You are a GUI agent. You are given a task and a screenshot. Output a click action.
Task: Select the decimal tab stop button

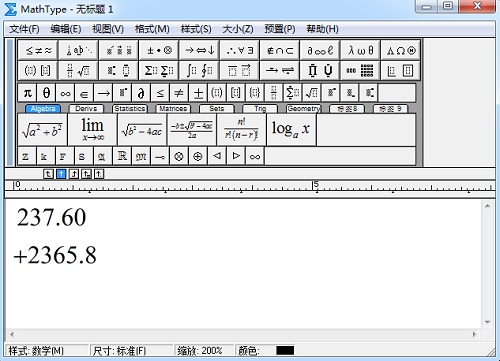tap(99, 174)
